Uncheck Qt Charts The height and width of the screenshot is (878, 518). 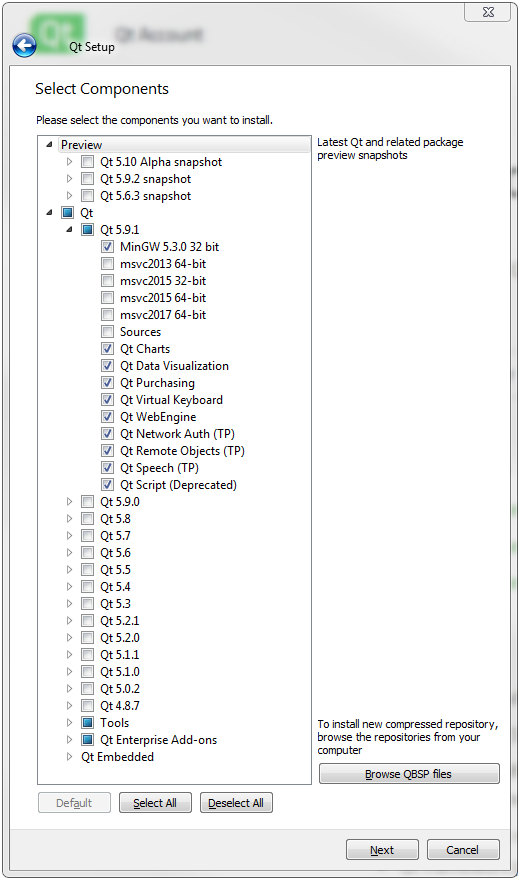click(108, 349)
